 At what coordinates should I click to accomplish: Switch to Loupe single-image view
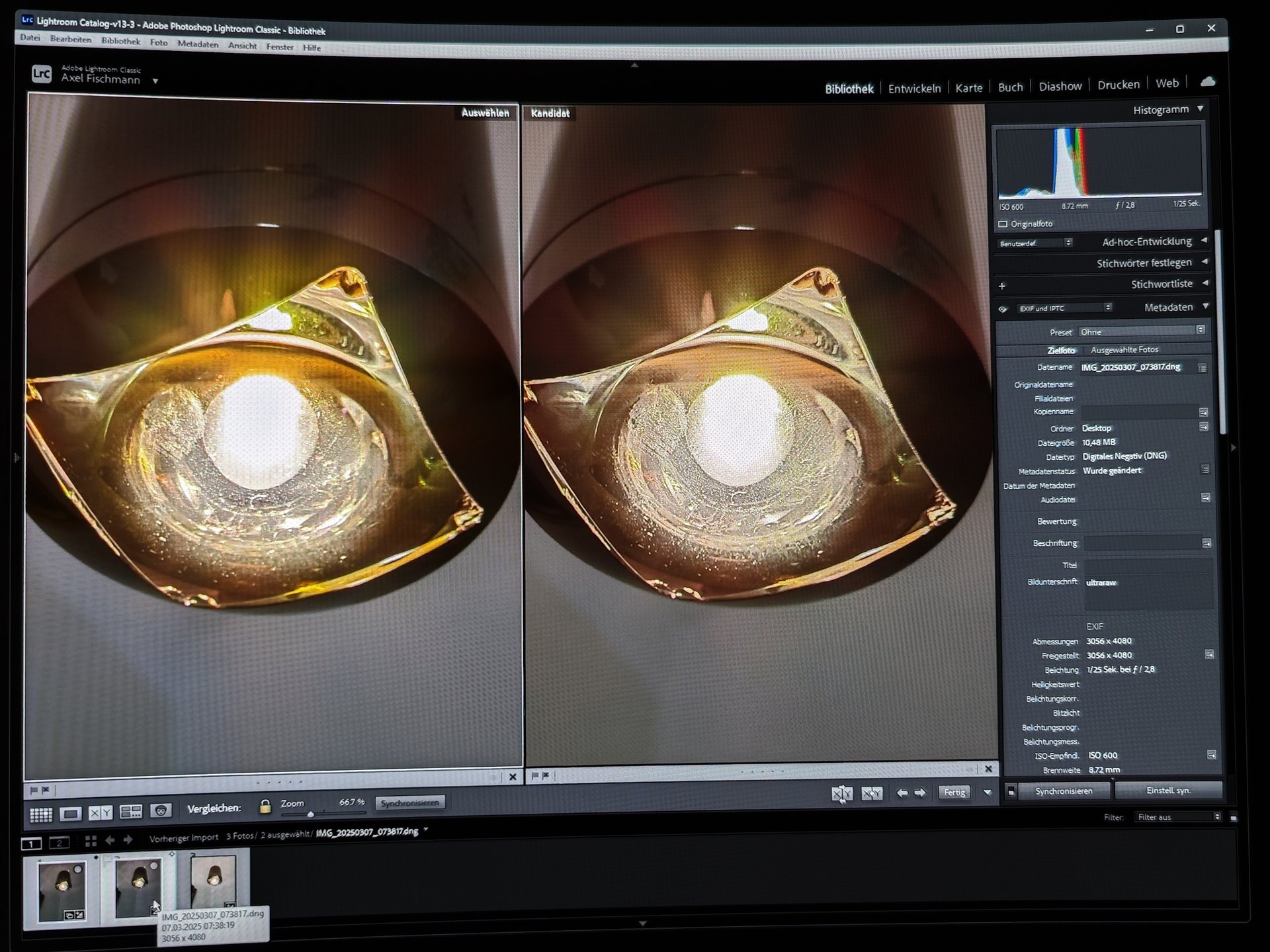click(71, 814)
